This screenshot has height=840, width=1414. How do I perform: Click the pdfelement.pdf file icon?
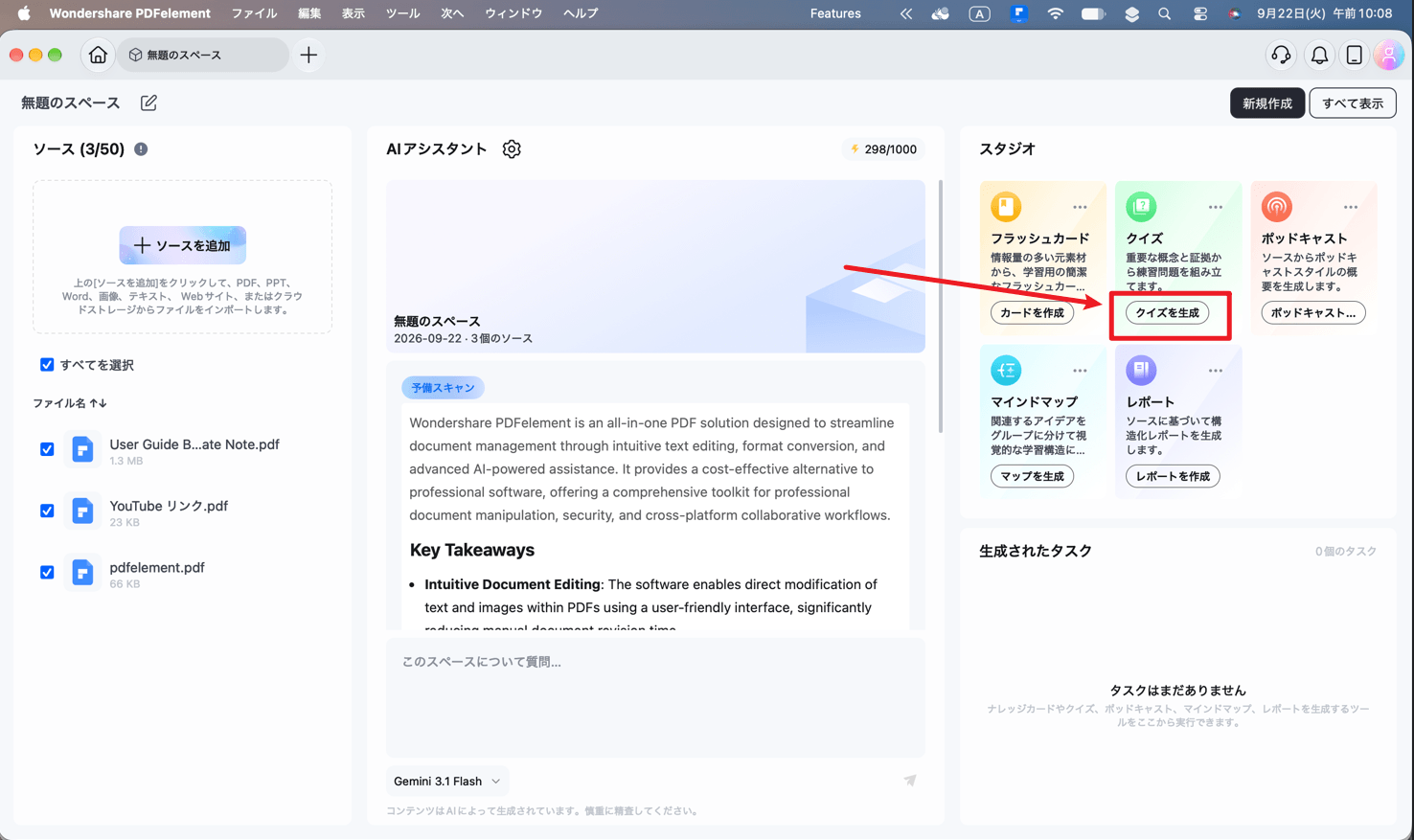(82, 572)
